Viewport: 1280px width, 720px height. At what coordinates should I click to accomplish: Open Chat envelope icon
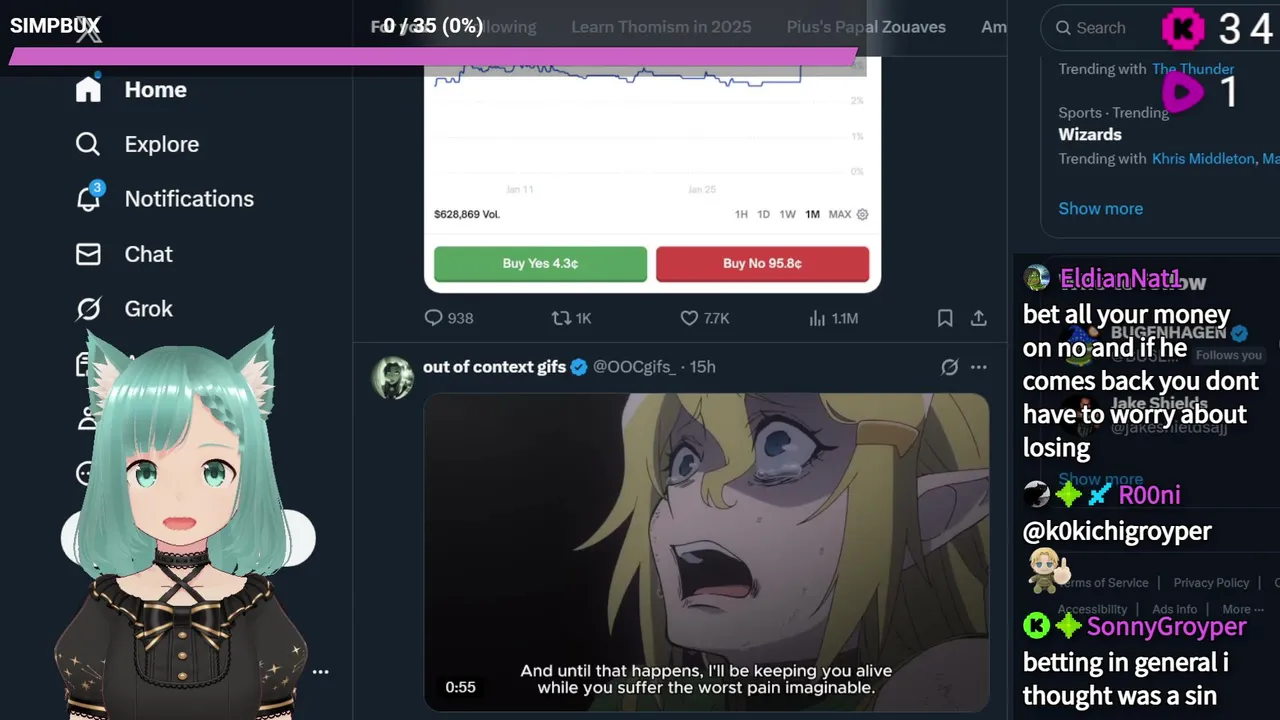click(x=88, y=254)
